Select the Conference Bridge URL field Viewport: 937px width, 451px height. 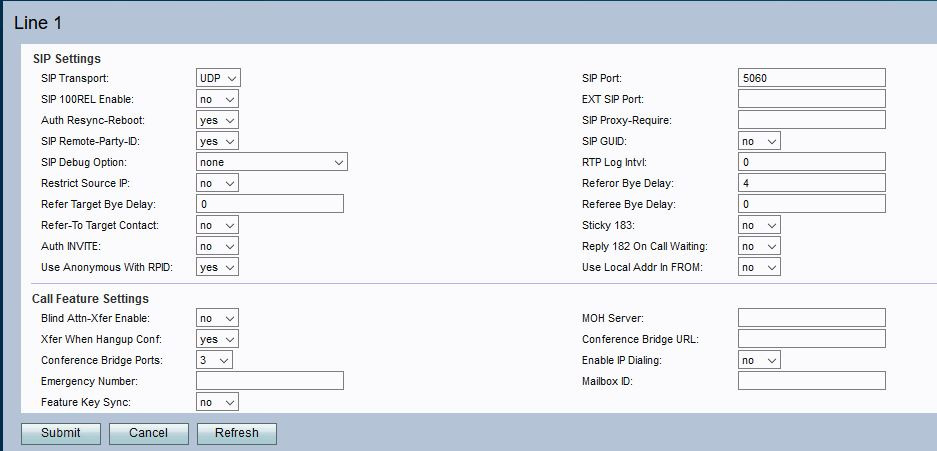point(811,339)
